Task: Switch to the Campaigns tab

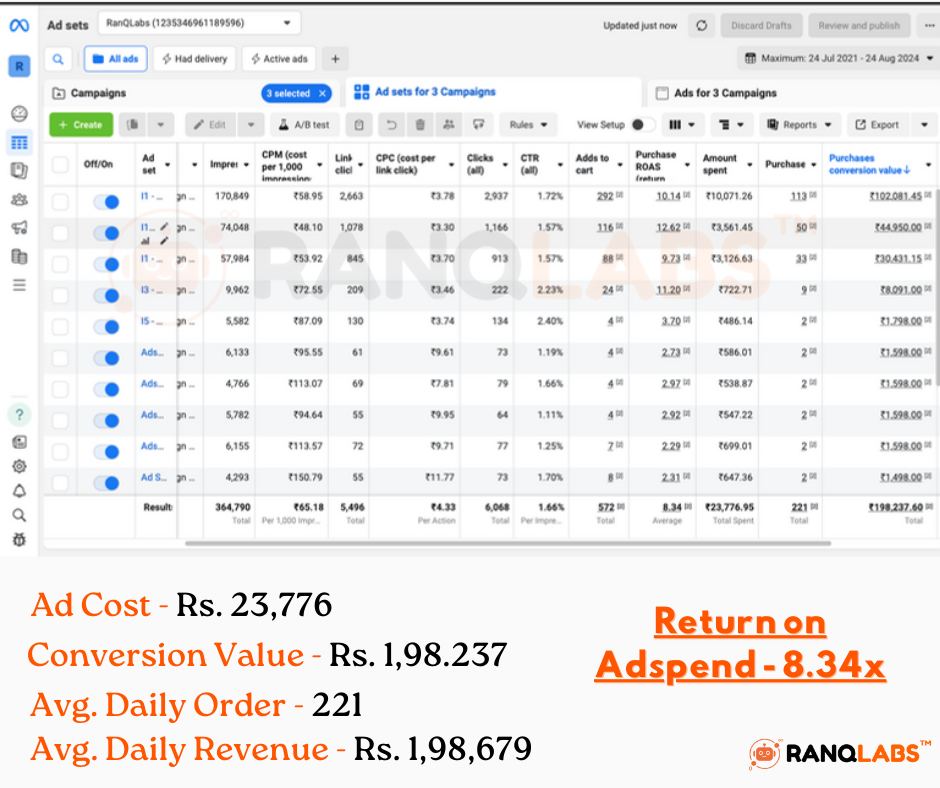Action: tap(98, 93)
